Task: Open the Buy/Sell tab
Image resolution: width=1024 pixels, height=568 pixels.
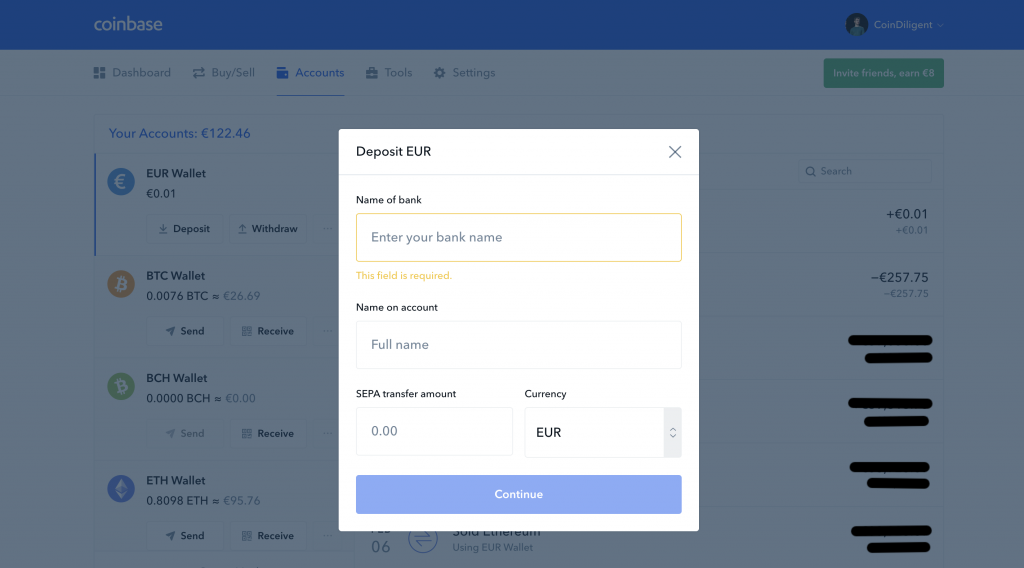Action: click(x=224, y=73)
